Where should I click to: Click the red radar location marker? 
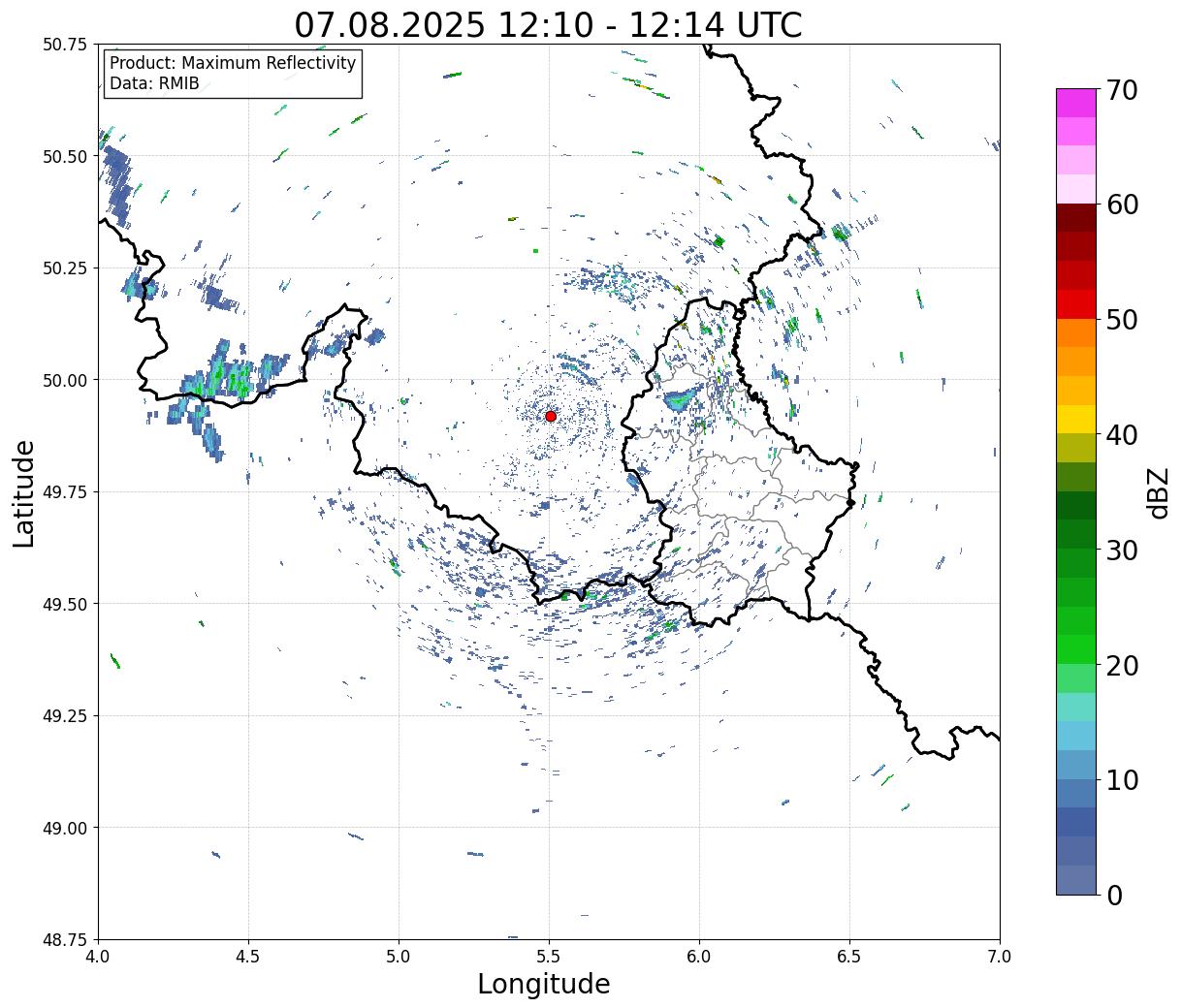(551, 416)
